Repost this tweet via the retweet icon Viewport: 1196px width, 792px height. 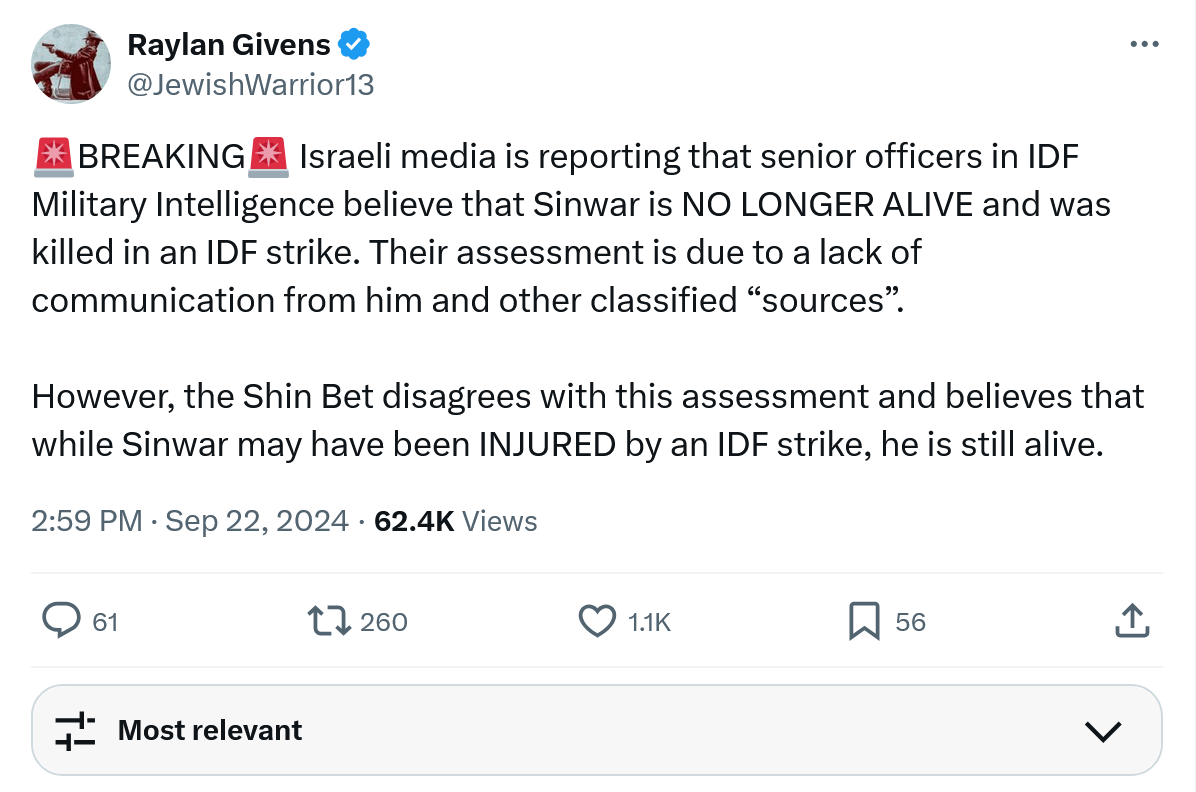330,621
